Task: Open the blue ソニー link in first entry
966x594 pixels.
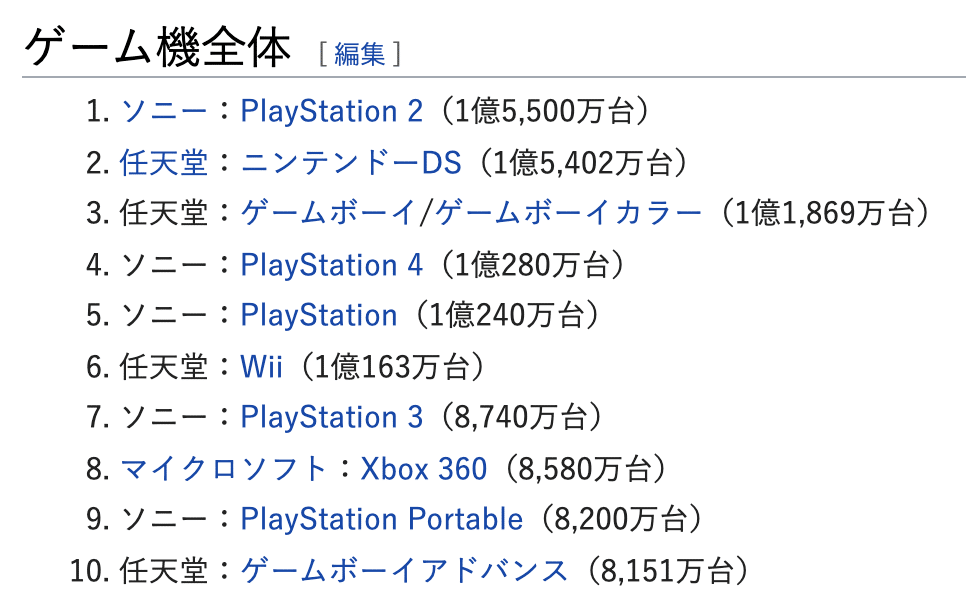Action: 163,112
